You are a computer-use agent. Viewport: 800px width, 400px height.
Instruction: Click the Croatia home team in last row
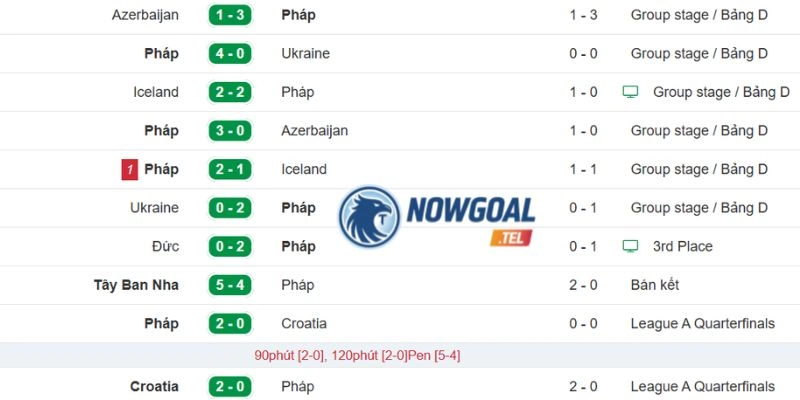(155, 386)
